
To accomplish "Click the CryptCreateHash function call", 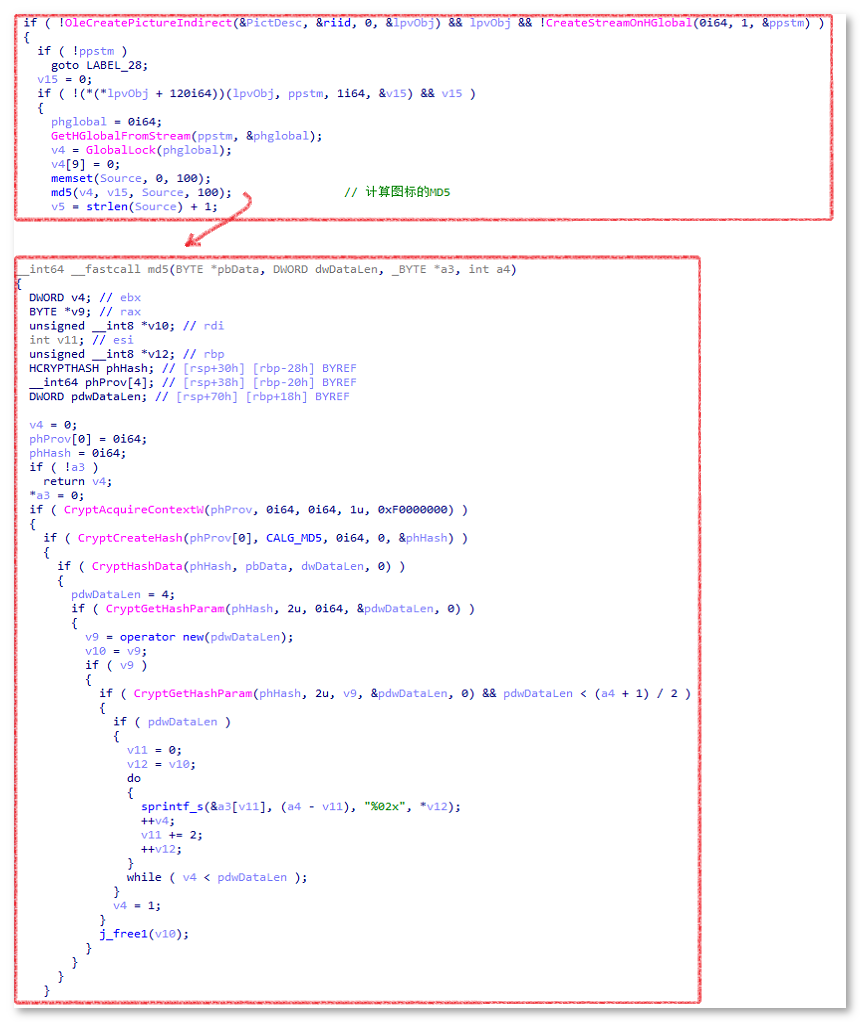I will click(130, 538).
